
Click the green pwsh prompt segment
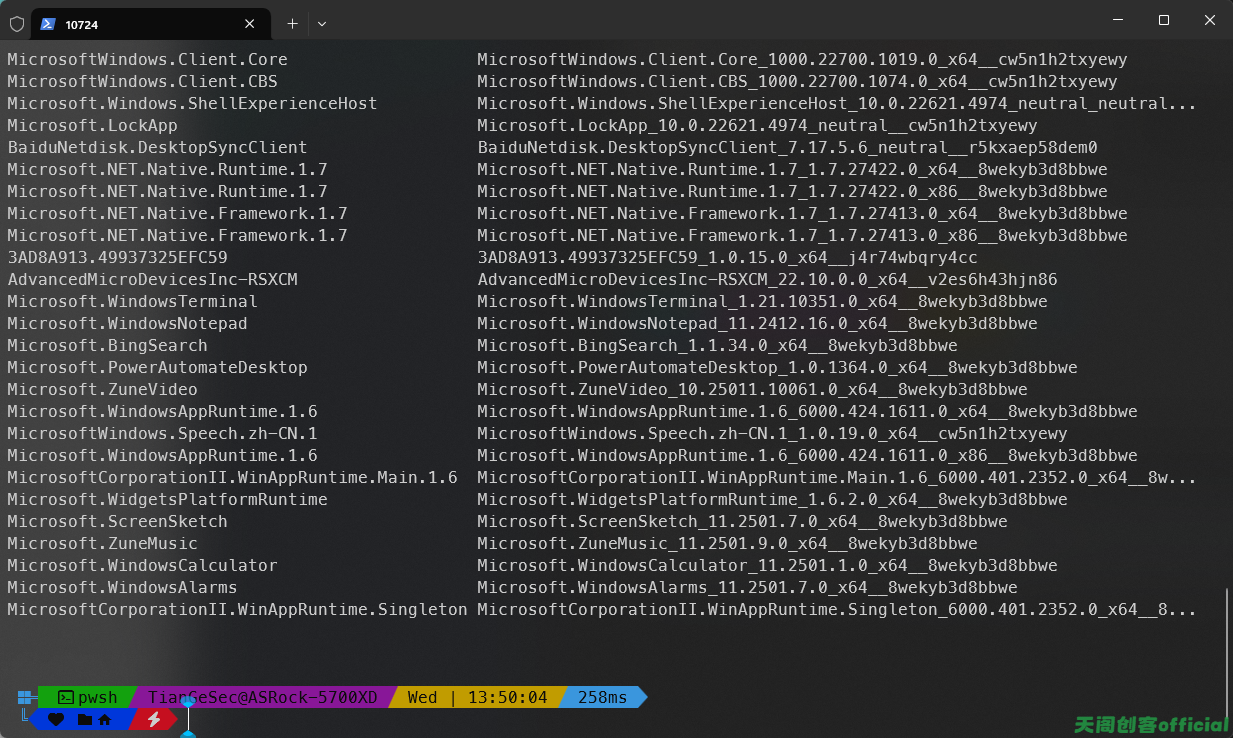[88, 697]
